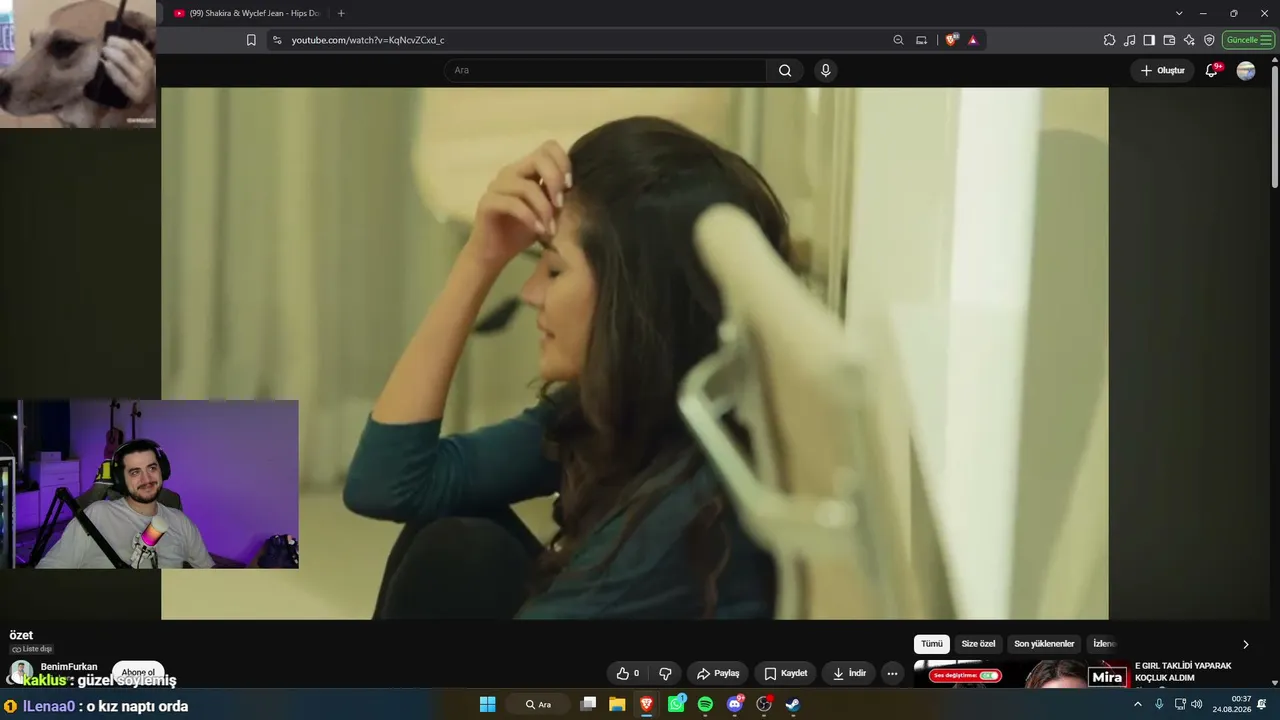
Task: Click the İndir download button
Action: [849, 673]
